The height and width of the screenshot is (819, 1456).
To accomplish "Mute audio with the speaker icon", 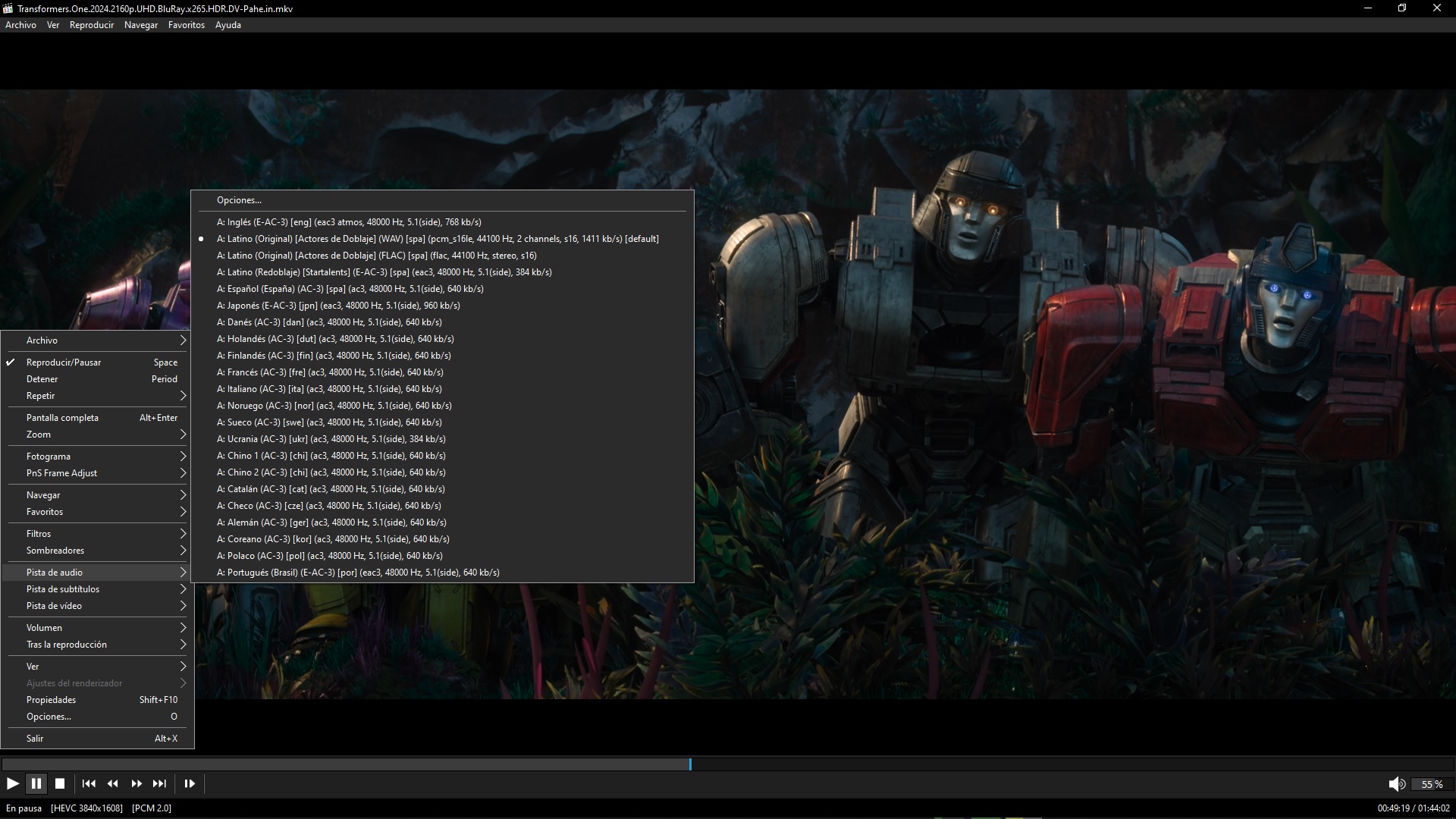I will [1396, 784].
